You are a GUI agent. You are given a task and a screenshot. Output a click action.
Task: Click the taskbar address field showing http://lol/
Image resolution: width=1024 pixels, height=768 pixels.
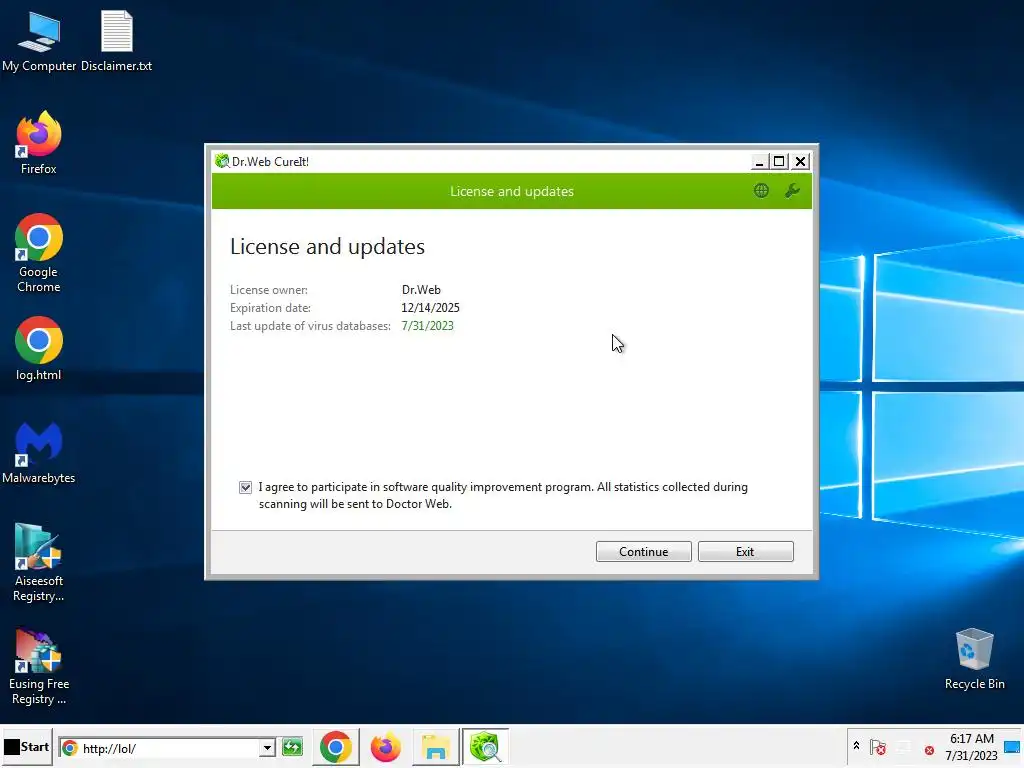pyautogui.click(x=159, y=748)
